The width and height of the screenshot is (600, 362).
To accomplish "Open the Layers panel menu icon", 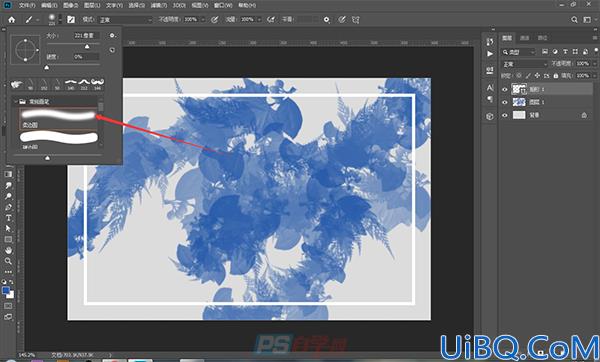I will [595, 38].
